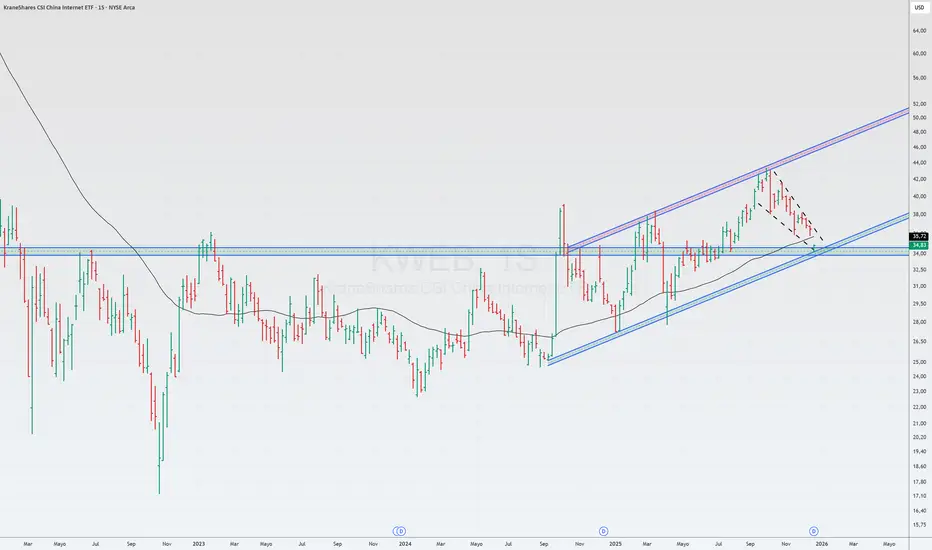
Task: Click the 19,40 price scale label
Action: coord(920,452)
